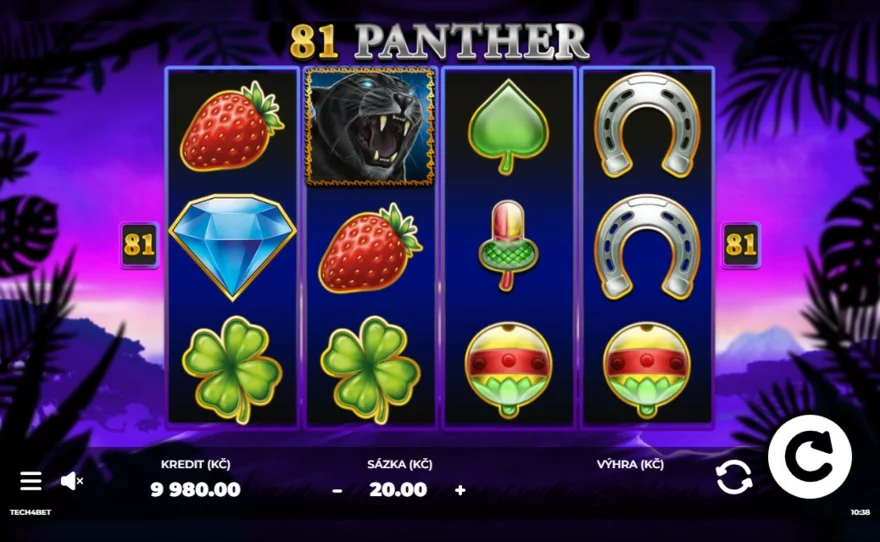The width and height of the screenshot is (880, 542).
Task: Start a spin with the large round button
Action: click(810, 457)
